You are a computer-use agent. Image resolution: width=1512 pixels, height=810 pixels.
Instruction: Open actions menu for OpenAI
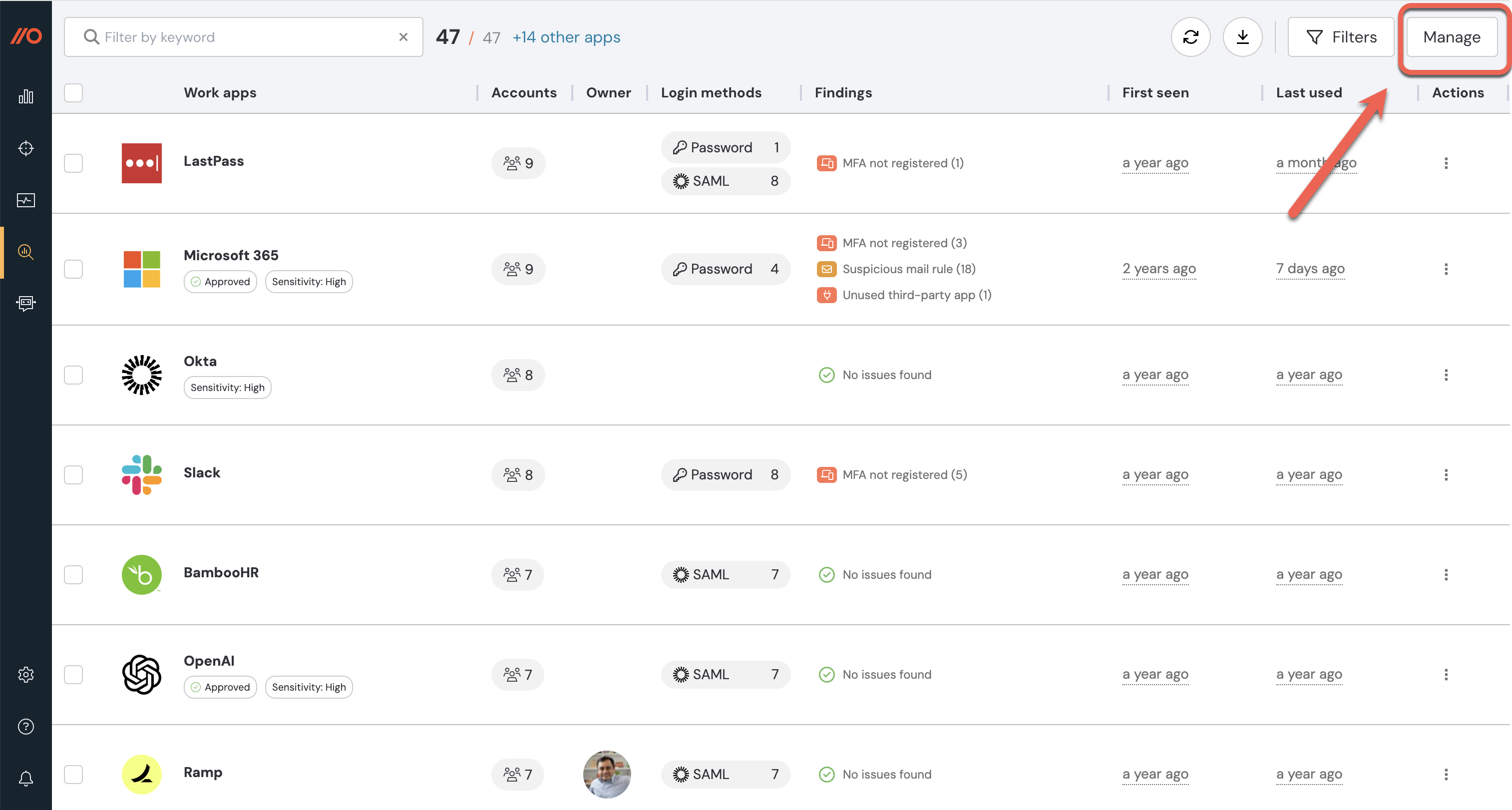pyautogui.click(x=1446, y=674)
